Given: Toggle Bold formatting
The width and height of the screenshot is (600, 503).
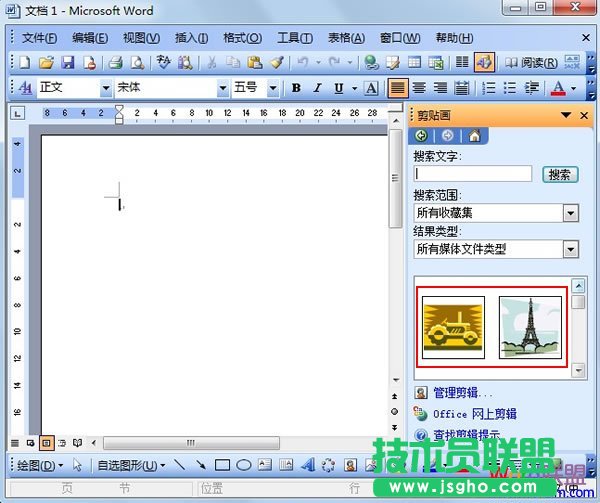Looking at the screenshot, I should tap(296, 88).
